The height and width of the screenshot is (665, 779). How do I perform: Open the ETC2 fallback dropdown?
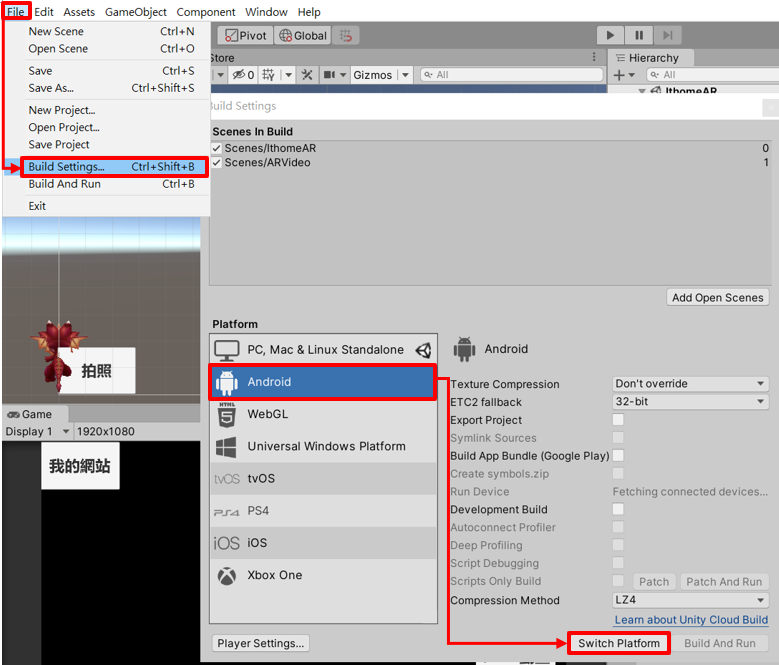point(691,401)
